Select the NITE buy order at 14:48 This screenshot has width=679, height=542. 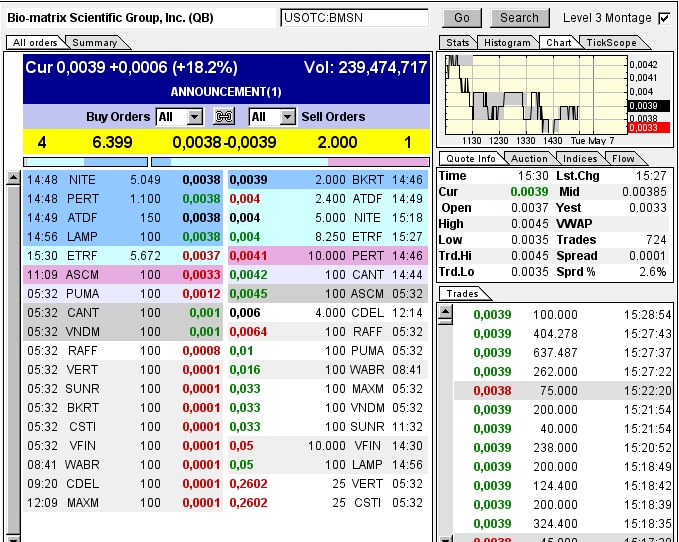coord(123,180)
